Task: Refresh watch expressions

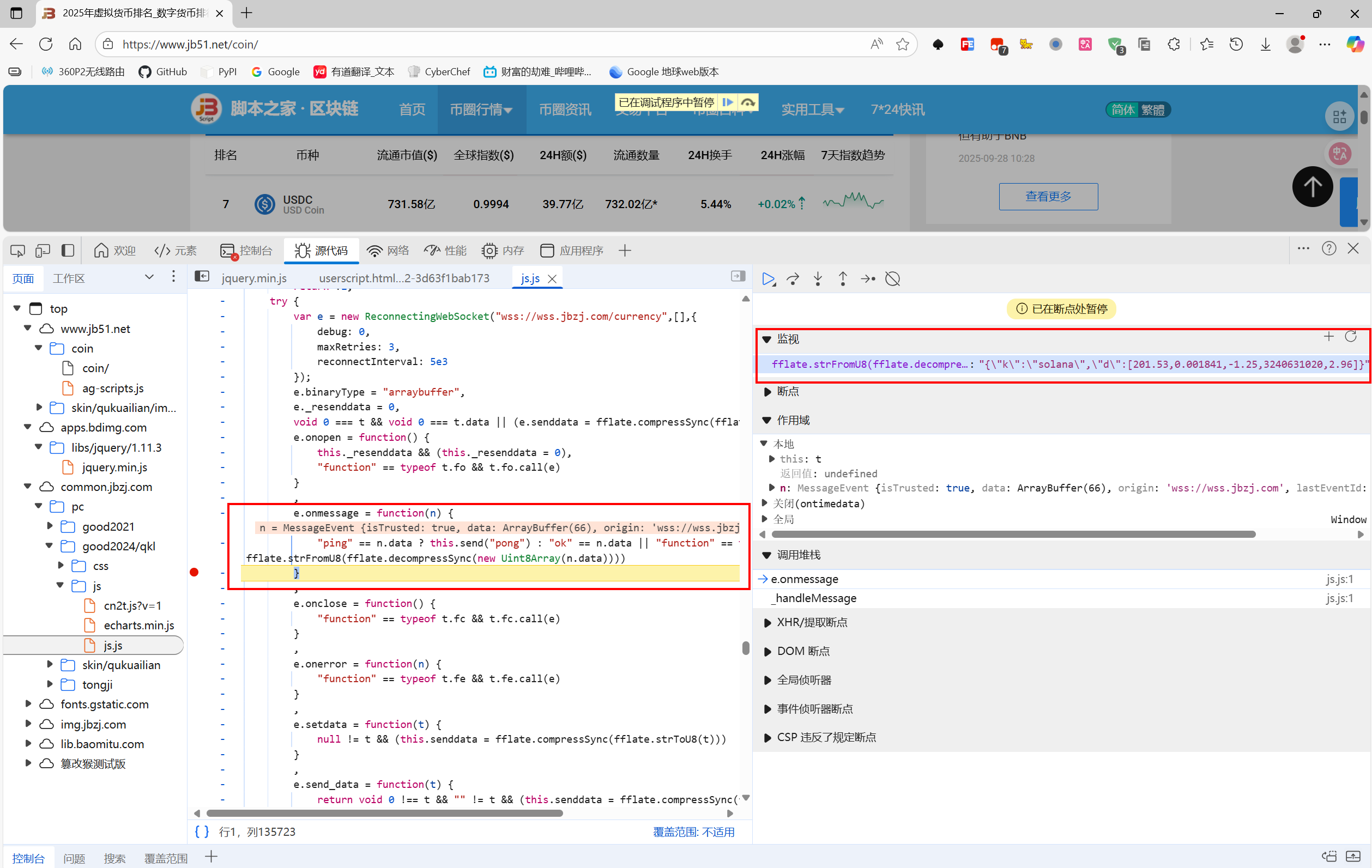Action: coord(1350,337)
